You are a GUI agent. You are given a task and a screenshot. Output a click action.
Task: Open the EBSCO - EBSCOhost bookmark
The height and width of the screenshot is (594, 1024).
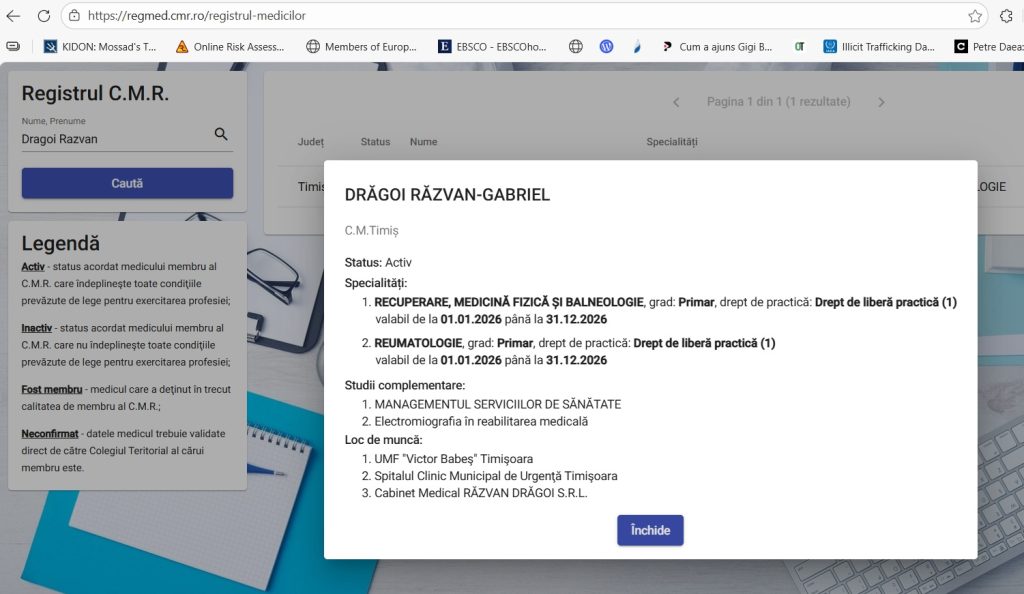point(492,46)
